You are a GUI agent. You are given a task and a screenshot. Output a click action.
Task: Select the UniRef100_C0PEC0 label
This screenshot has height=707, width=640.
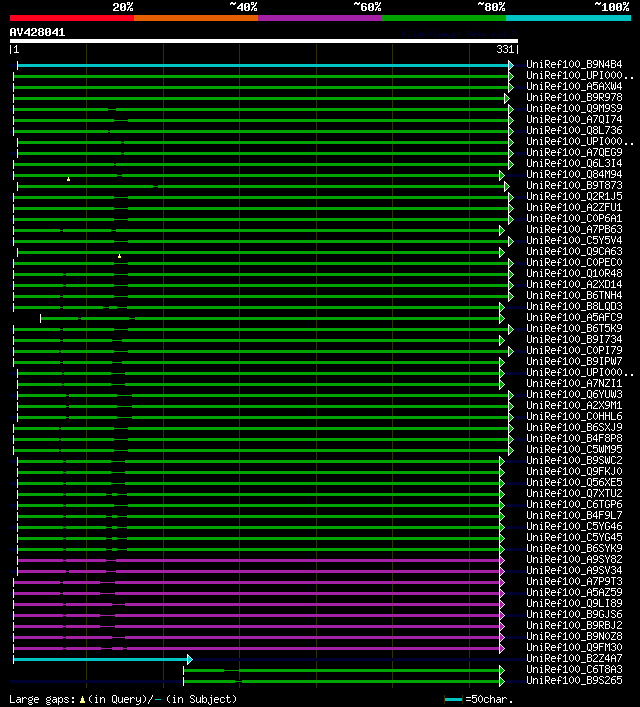[x=574, y=262]
